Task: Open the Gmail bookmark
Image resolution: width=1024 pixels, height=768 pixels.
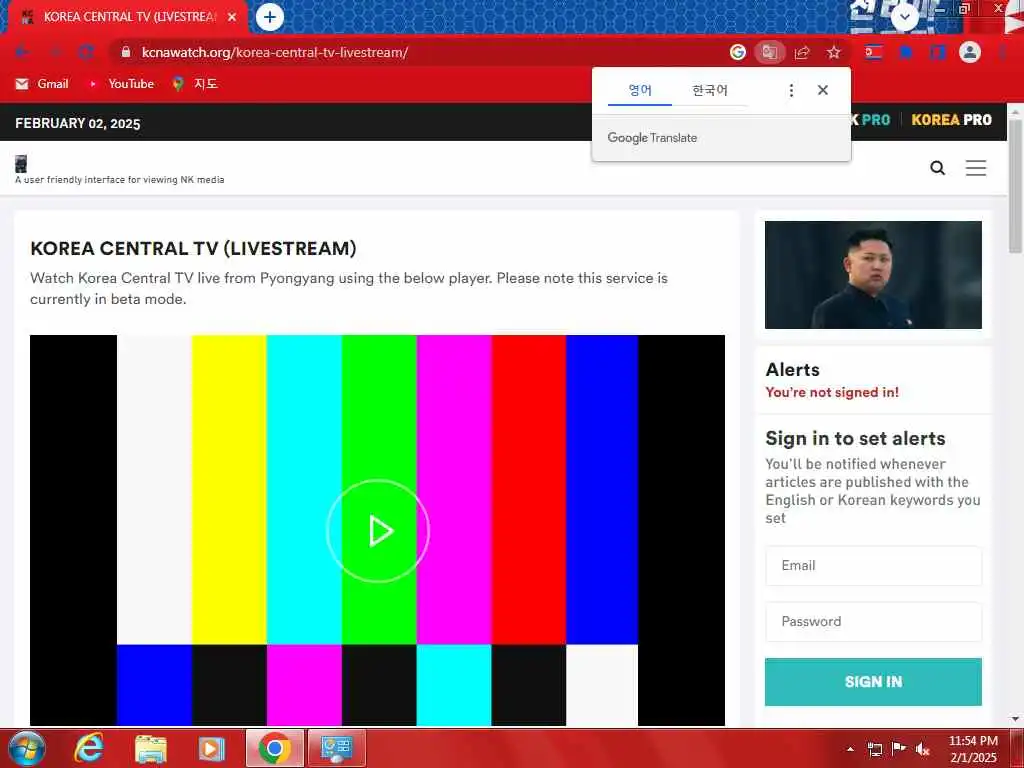Action: pyautogui.click(x=42, y=84)
